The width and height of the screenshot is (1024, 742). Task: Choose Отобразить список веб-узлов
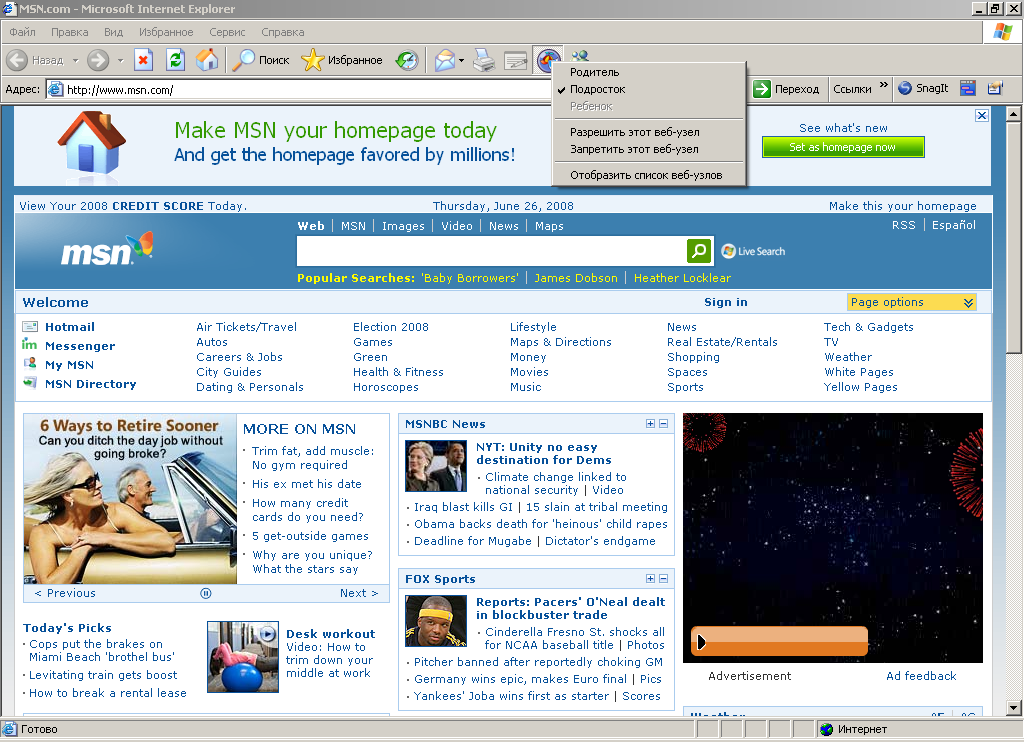click(x=648, y=175)
